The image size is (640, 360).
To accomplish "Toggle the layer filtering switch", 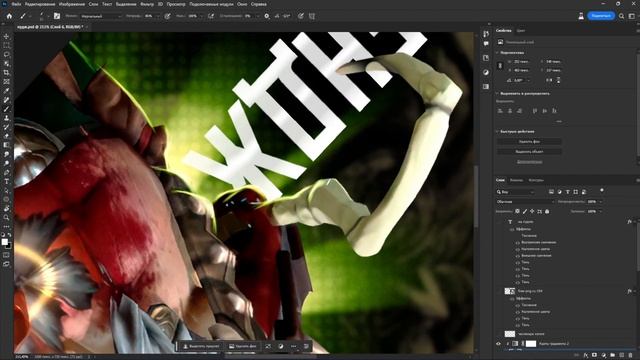I will [x=602, y=191].
